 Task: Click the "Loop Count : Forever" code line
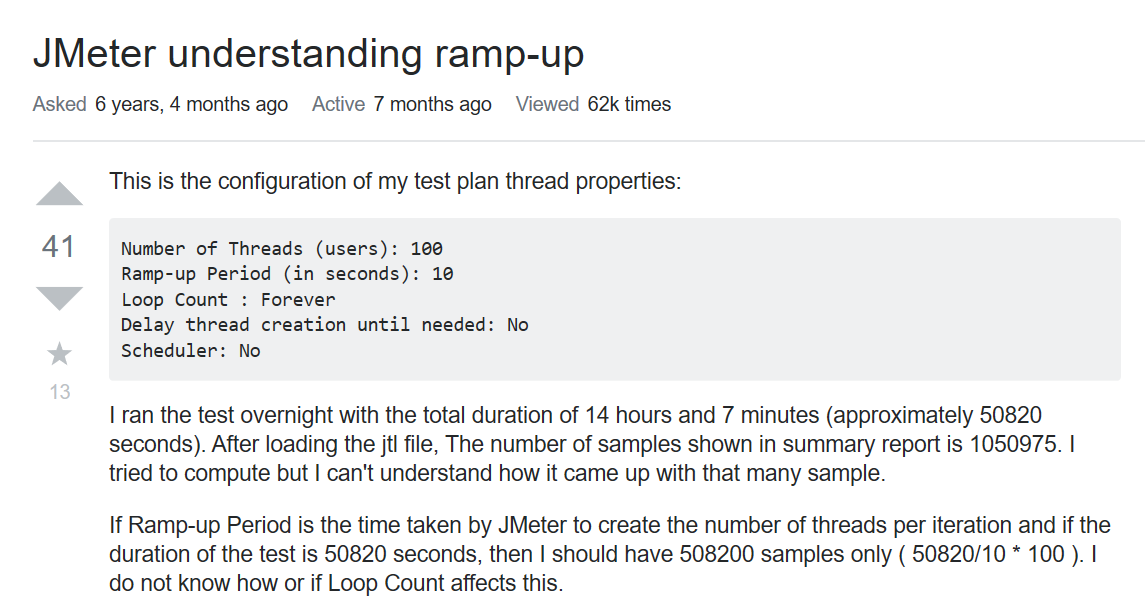[x=228, y=299]
